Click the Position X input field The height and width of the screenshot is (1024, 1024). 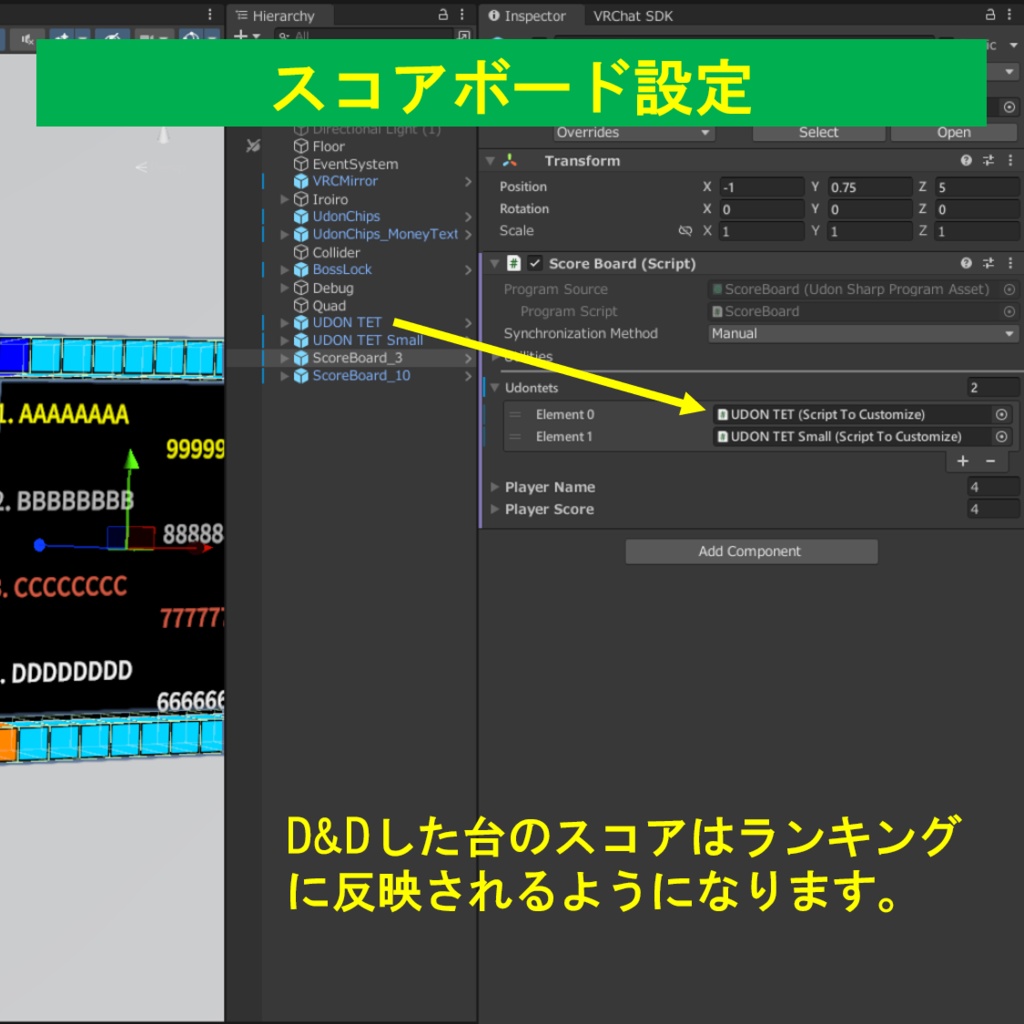(x=761, y=187)
